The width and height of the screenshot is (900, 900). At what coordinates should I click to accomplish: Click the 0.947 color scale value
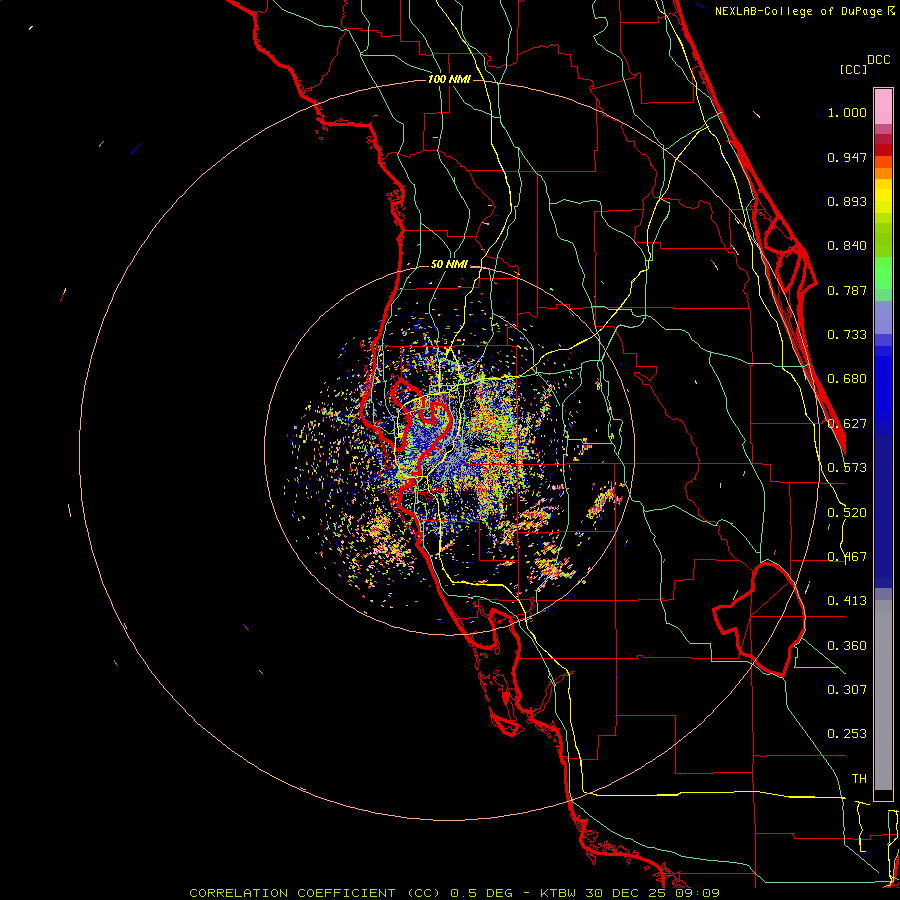pyautogui.click(x=847, y=157)
